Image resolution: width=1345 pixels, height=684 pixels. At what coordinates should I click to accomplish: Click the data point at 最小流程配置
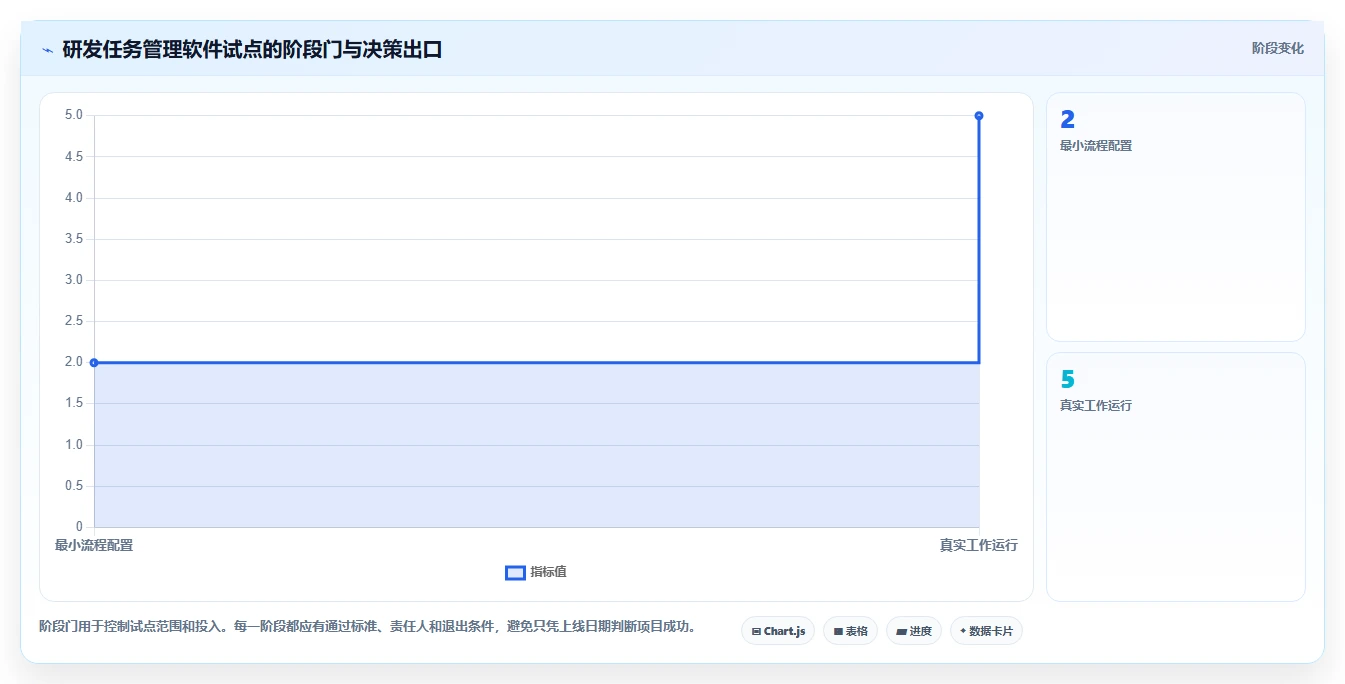pyautogui.click(x=94, y=362)
